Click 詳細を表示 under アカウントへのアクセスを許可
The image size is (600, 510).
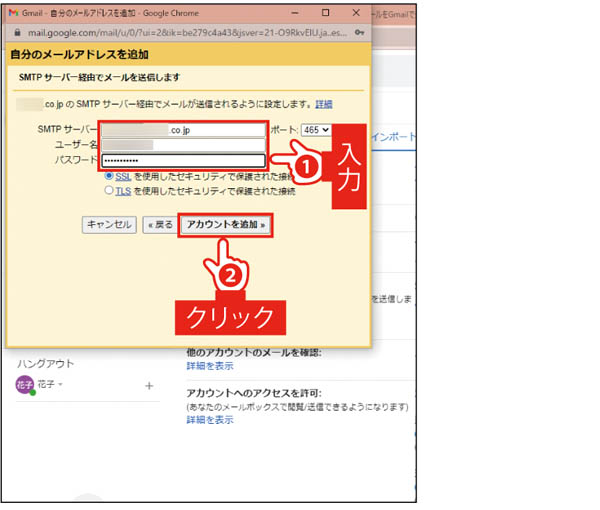[x=210, y=420]
